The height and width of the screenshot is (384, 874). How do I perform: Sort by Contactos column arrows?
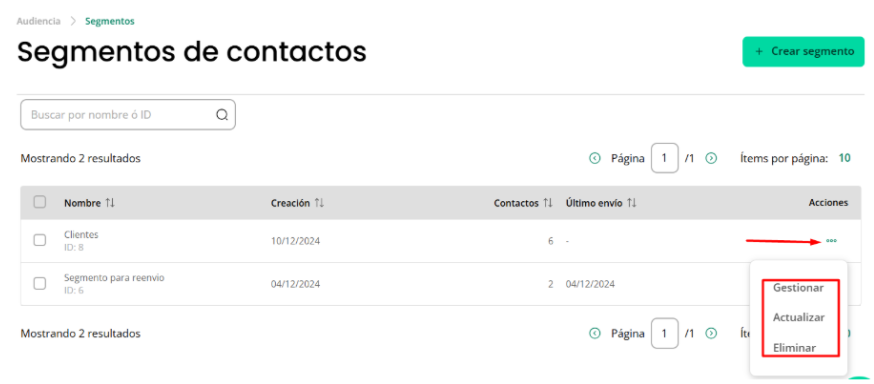[x=548, y=203]
